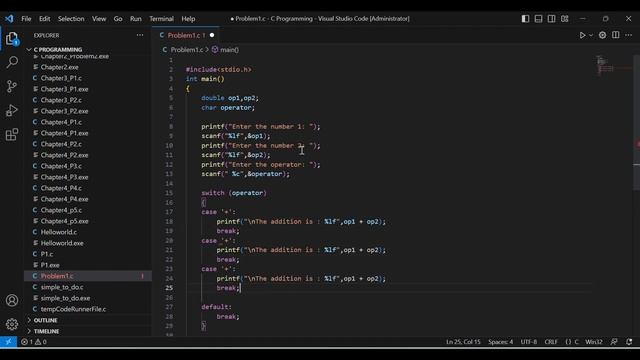The height and width of the screenshot is (360, 640).
Task: Toggle the bottom panel layout icon
Action: (538, 19)
